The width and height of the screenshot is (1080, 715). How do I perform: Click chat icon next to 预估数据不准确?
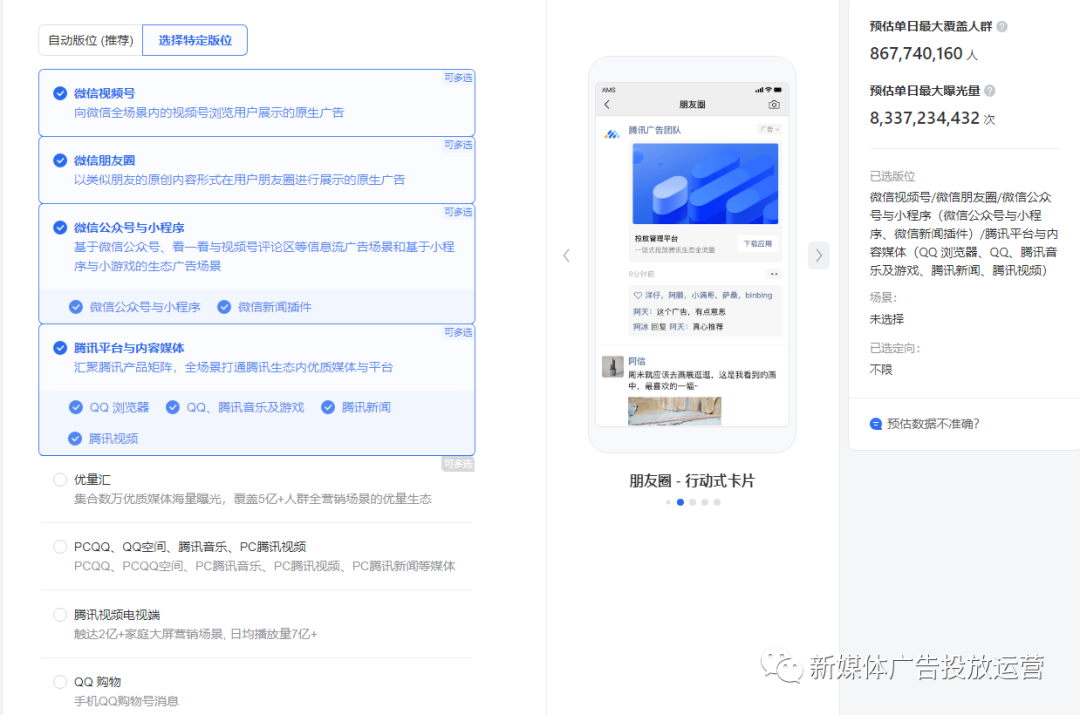click(876, 424)
